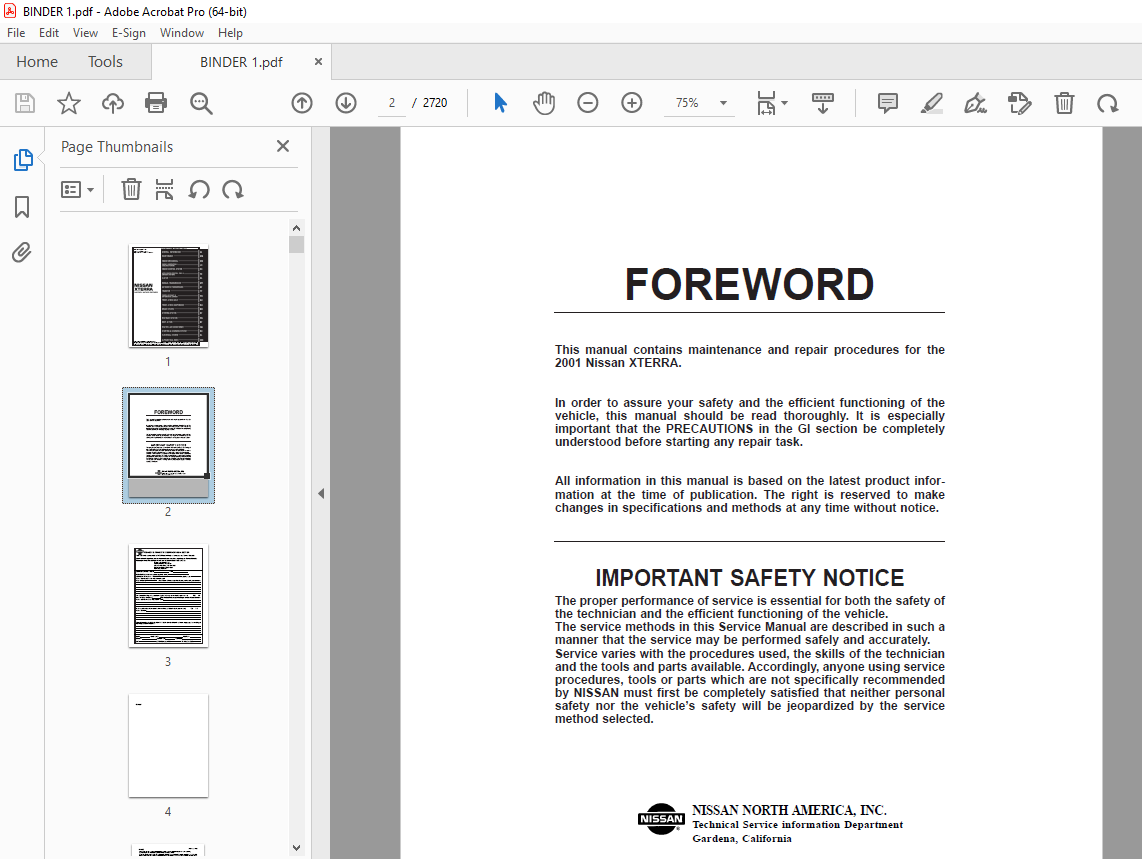The width and height of the screenshot is (1142, 859).
Task: Click the thumbnails scrollbar thumb
Action: pos(296,244)
